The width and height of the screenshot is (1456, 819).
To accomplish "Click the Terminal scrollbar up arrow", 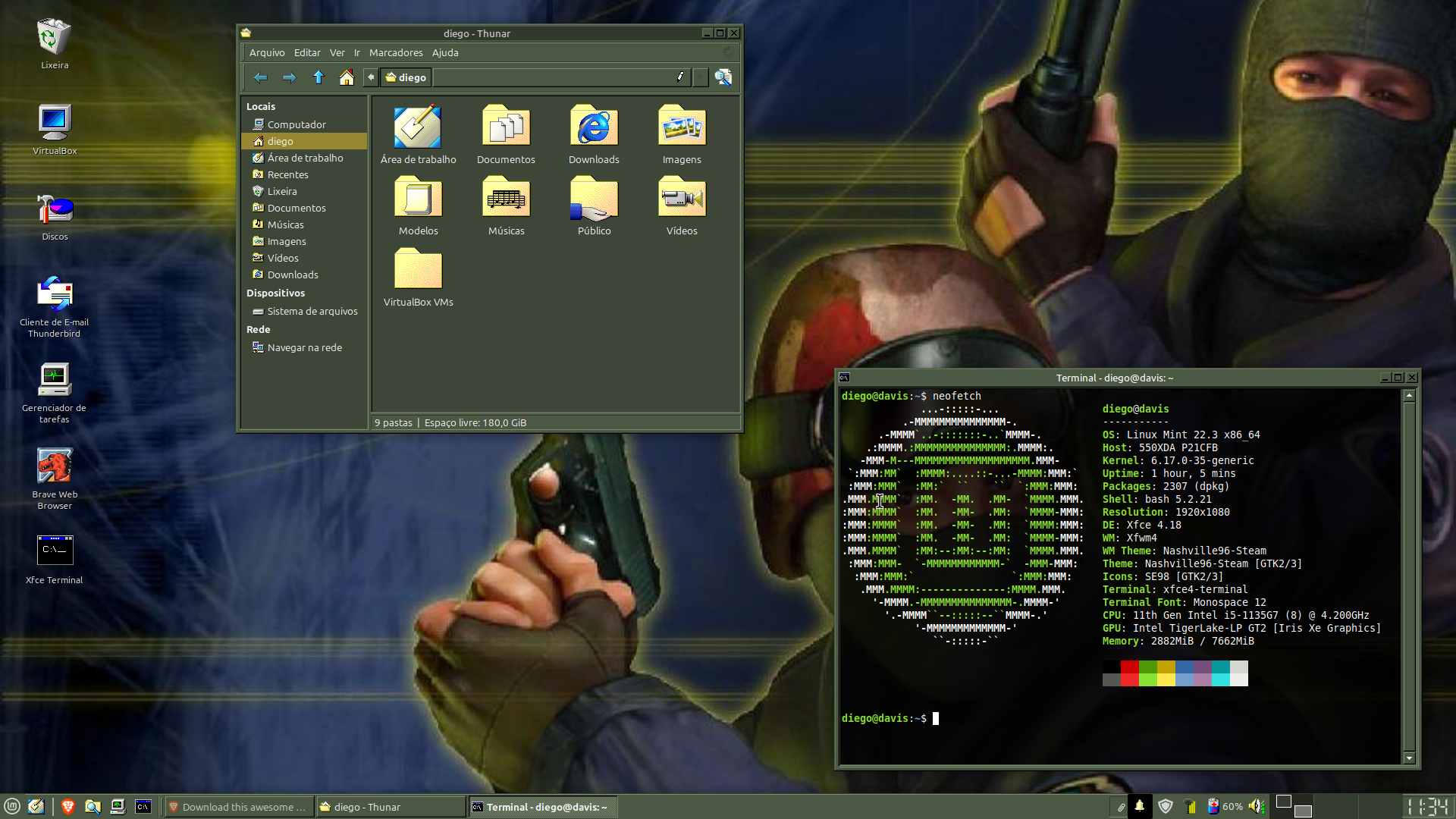I will click(x=1409, y=395).
